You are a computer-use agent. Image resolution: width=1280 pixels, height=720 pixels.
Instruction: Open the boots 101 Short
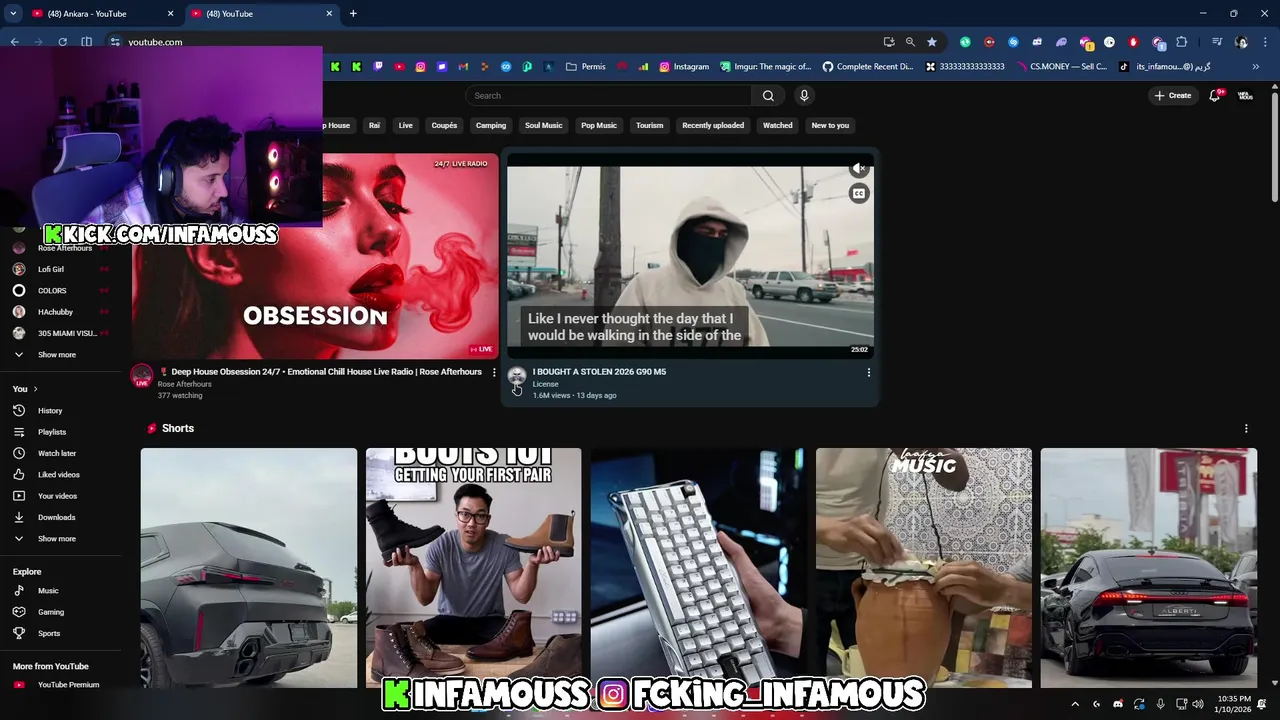pos(473,568)
